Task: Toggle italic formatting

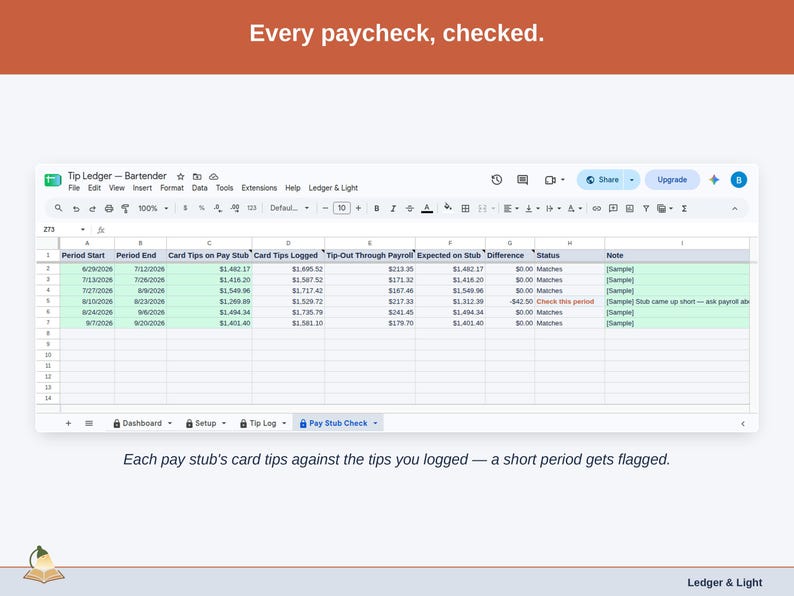Action: [393, 209]
